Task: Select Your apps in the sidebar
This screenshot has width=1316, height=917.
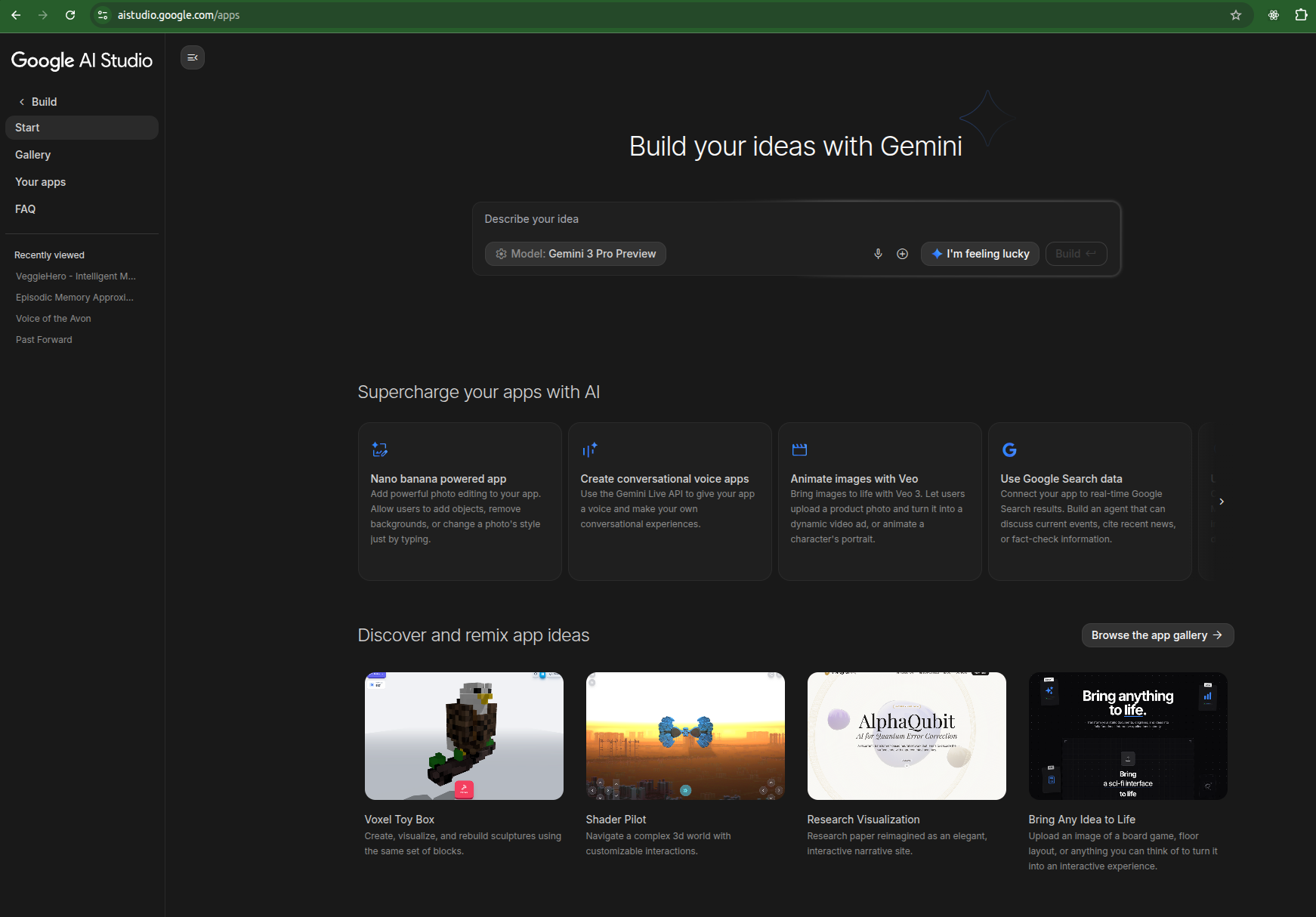Action: [x=41, y=182]
